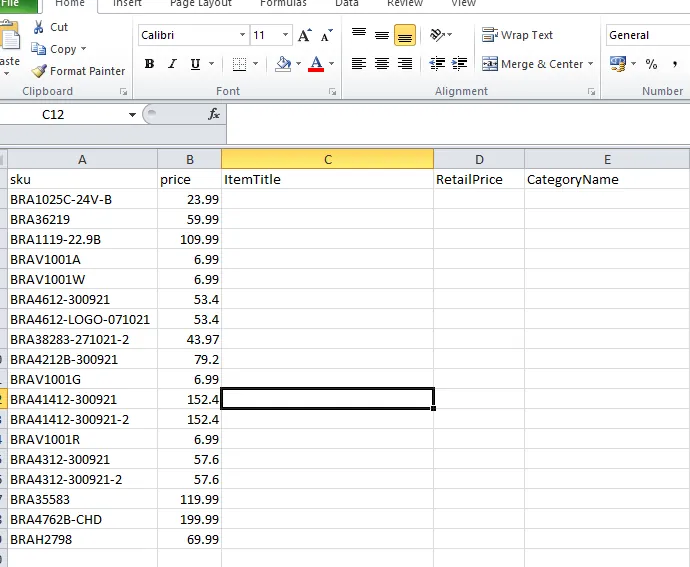The height and width of the screenshot is (567, 690).
Task: Click Merge & Center button
Action: tap(532, 64)
